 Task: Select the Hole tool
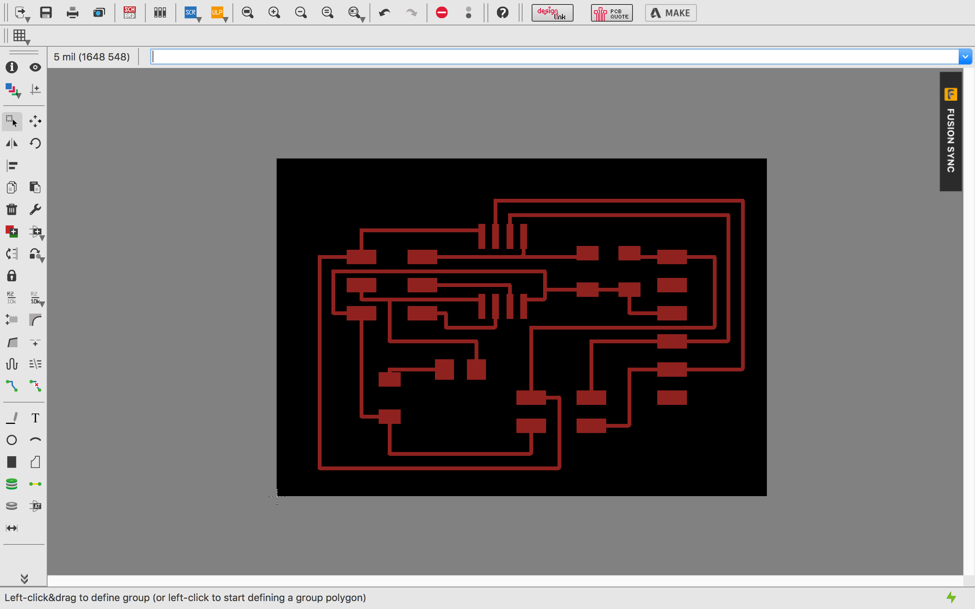click(12, 506)
